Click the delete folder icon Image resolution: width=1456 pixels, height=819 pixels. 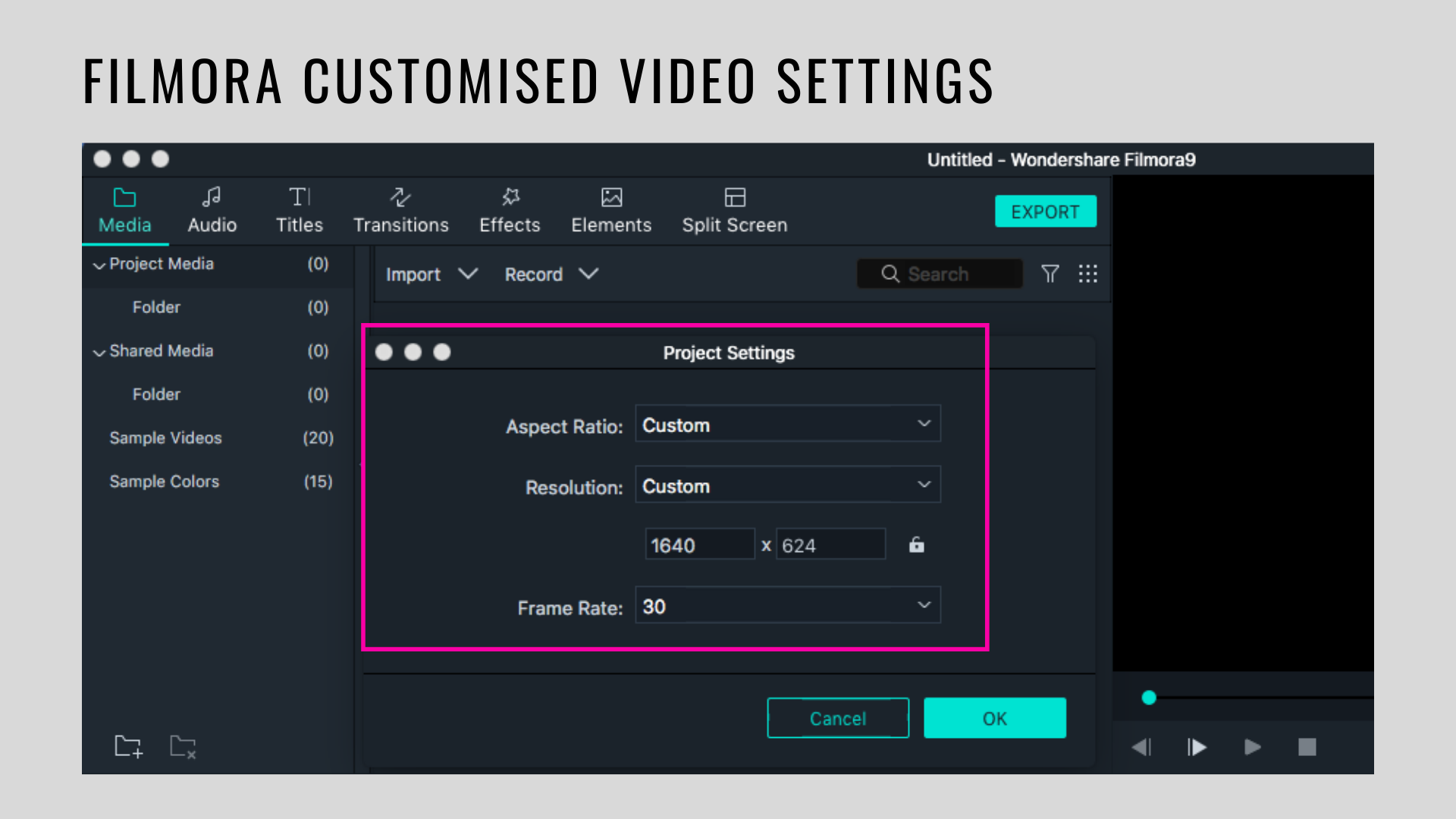183,746
